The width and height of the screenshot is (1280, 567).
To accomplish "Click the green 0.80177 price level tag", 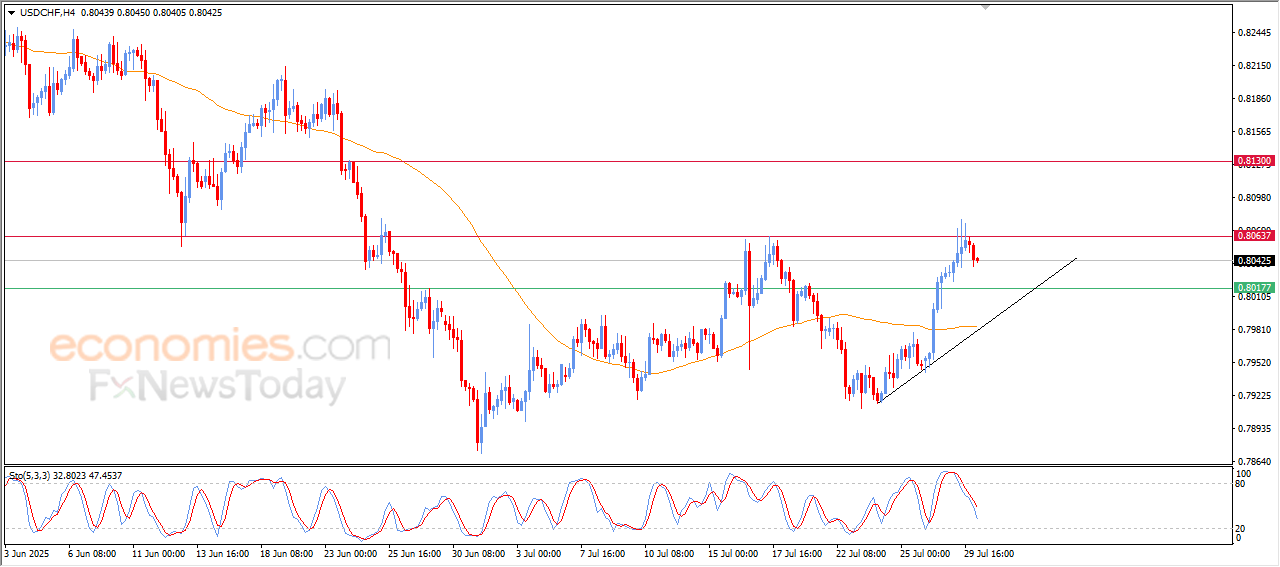I will (1254, 288).
